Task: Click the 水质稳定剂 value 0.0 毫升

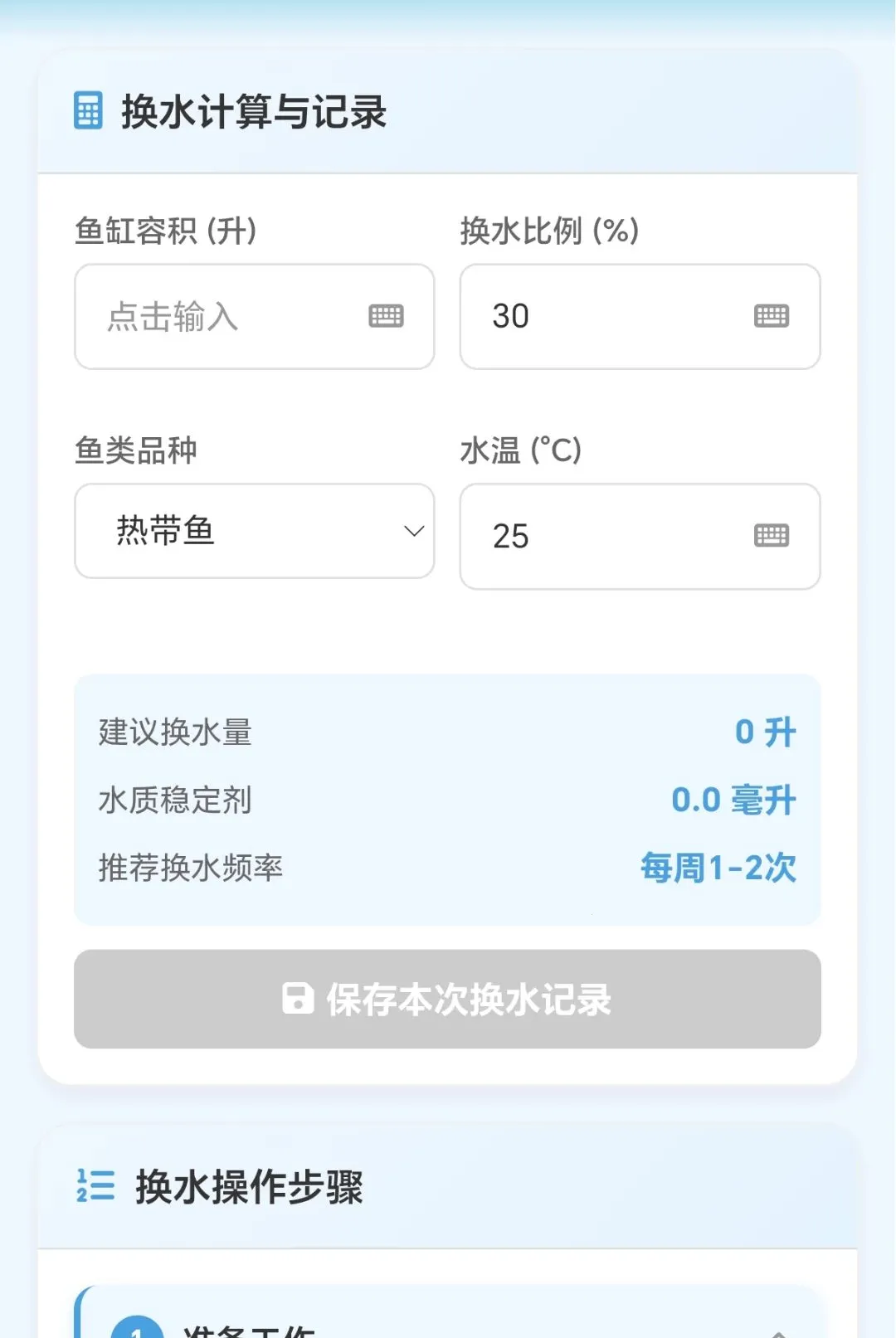Action: [733, 800]
